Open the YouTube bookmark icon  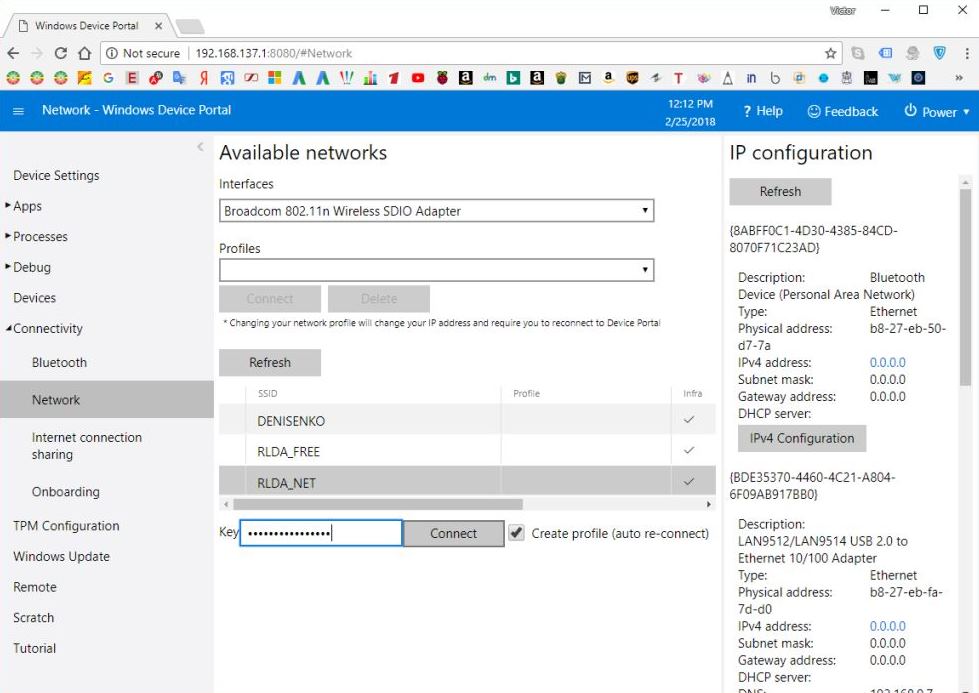(x=418, y=78)
